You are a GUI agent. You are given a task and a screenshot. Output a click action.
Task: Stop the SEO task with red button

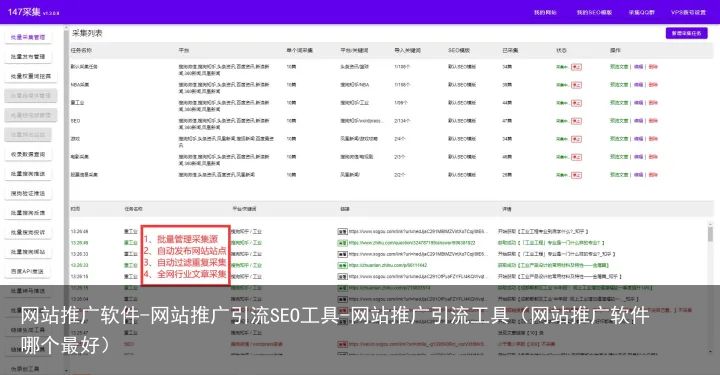click(x=576, y=121)
